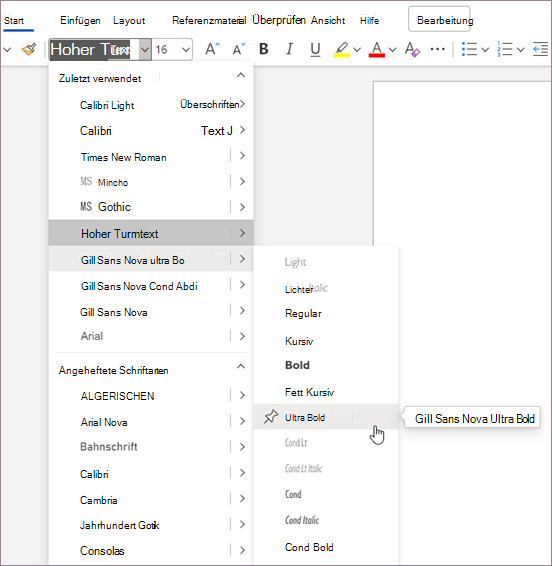Open the highlight color dropdown arrow
Viewport: 552px width, 566px height.
point(357,49)
